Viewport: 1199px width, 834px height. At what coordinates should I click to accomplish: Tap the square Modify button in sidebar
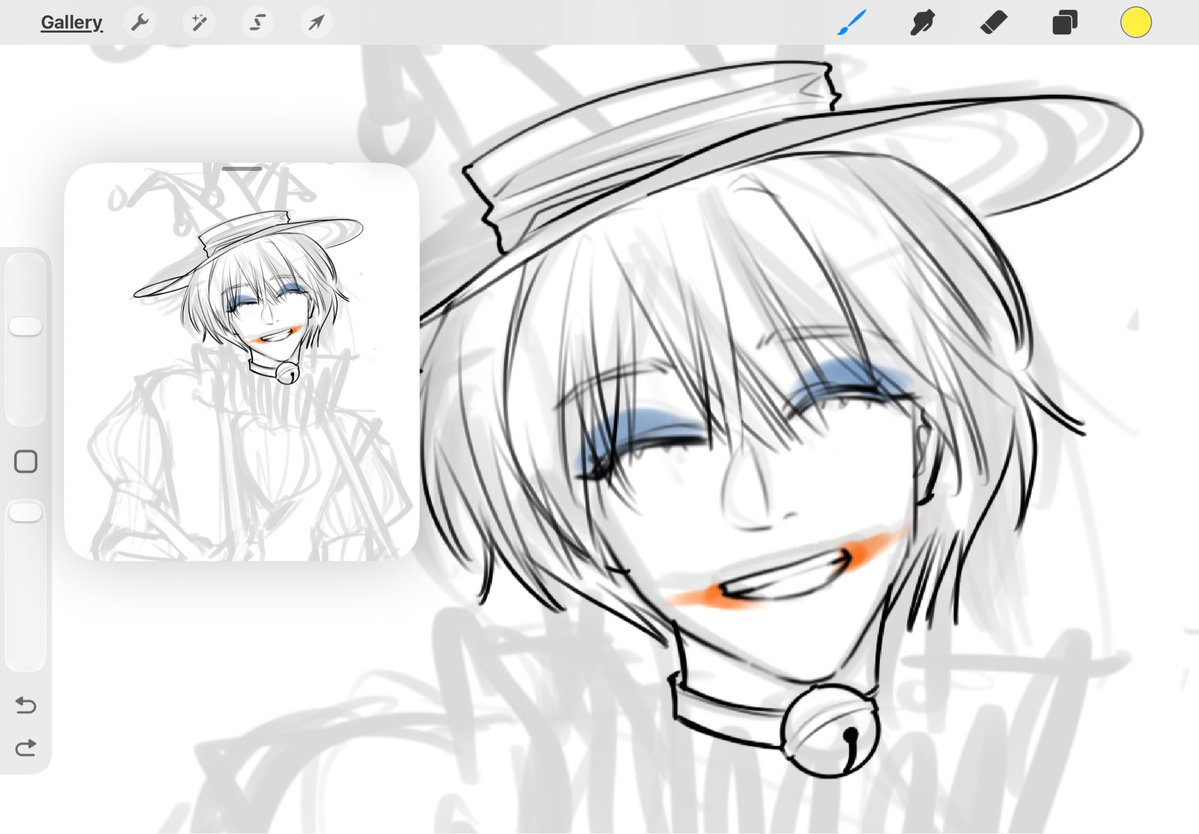(26, 462)
